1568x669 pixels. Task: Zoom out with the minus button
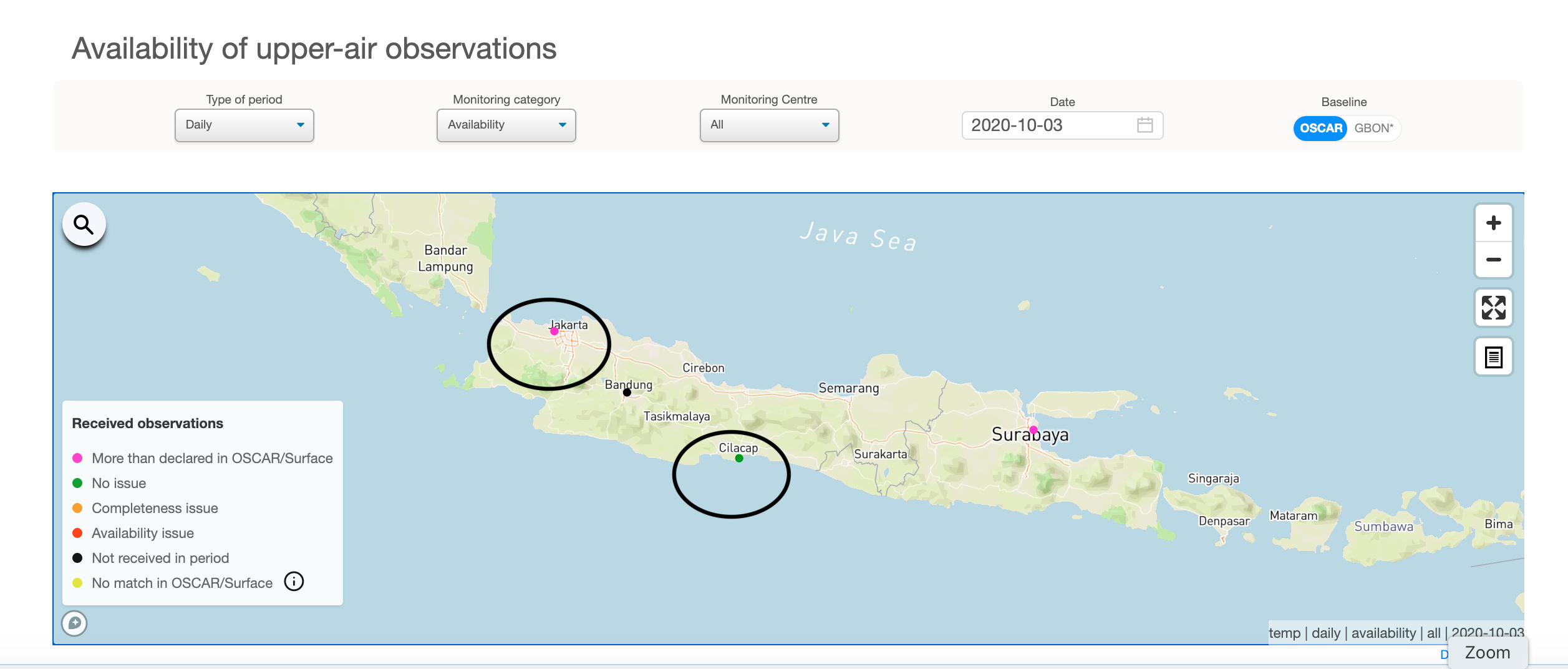[1493, 260]
